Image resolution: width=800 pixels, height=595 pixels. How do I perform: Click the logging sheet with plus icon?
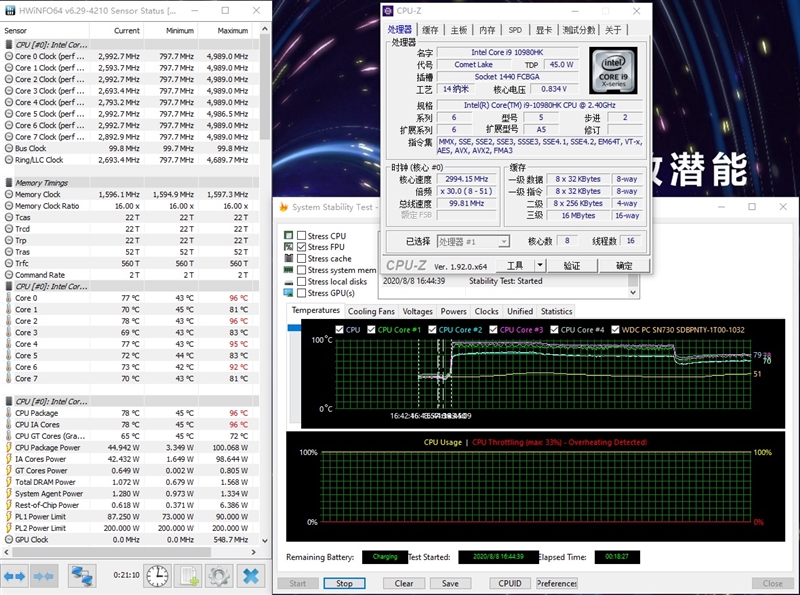click(188, 576)
